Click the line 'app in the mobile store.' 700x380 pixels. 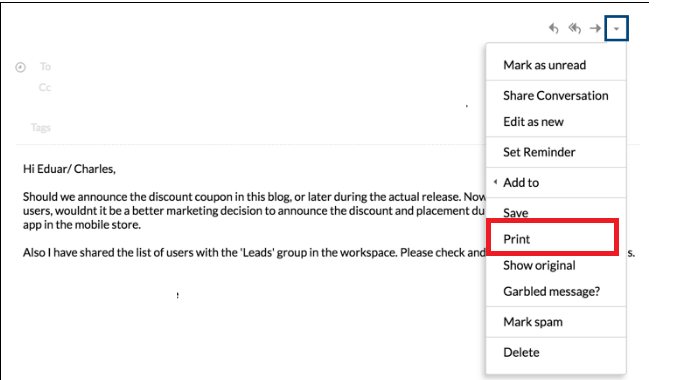(82, 225)
